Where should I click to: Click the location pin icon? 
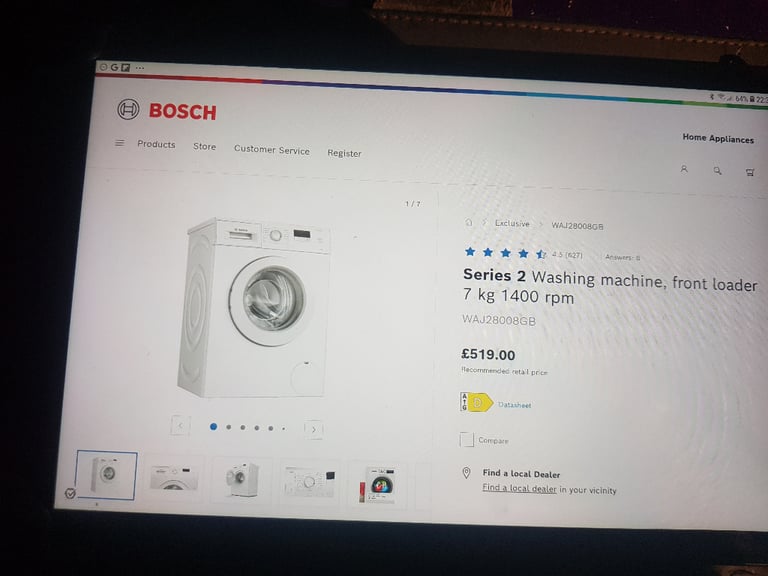pos(466,473)
